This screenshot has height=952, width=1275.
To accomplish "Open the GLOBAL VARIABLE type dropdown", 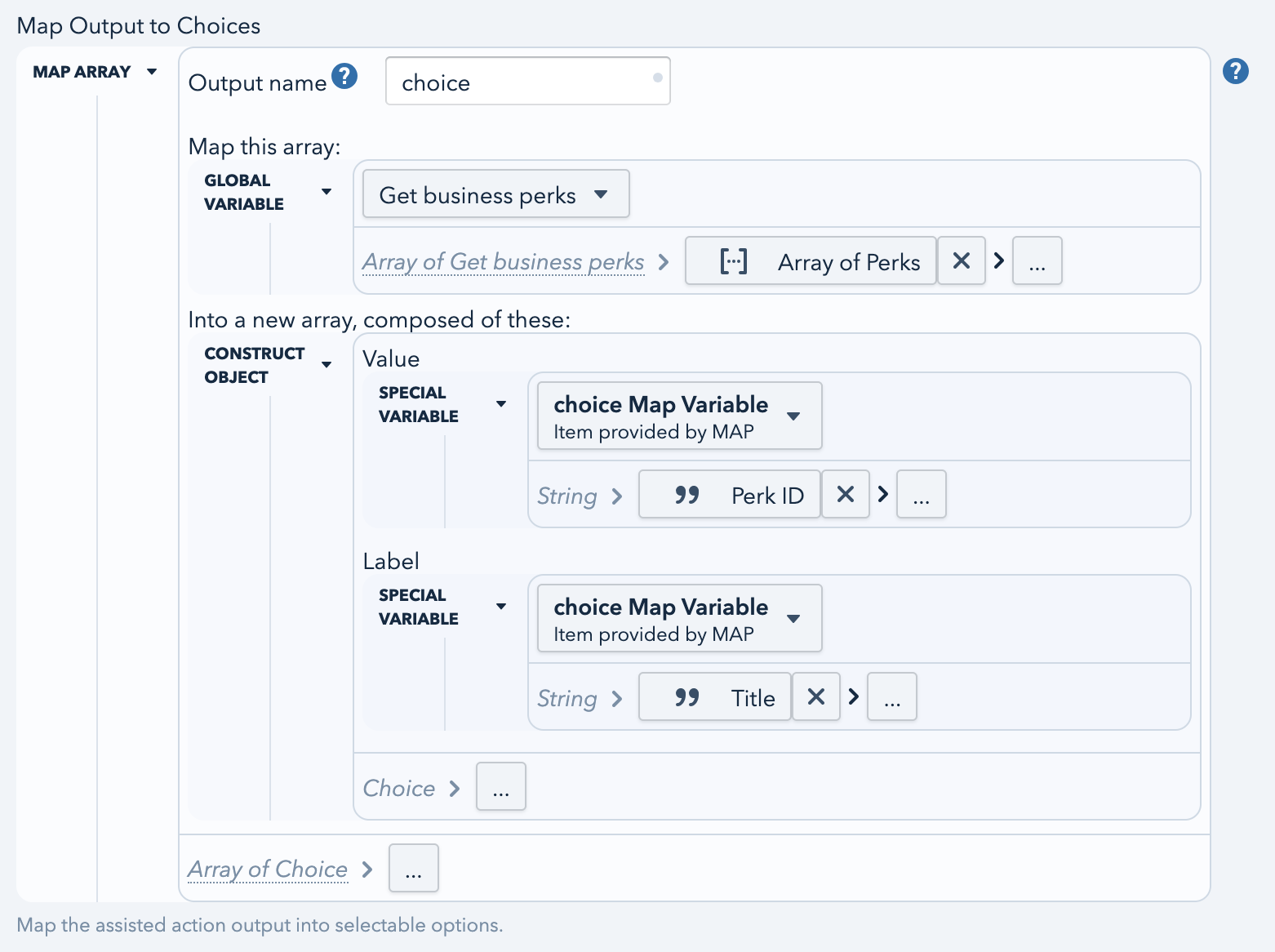I will [268, 193].
